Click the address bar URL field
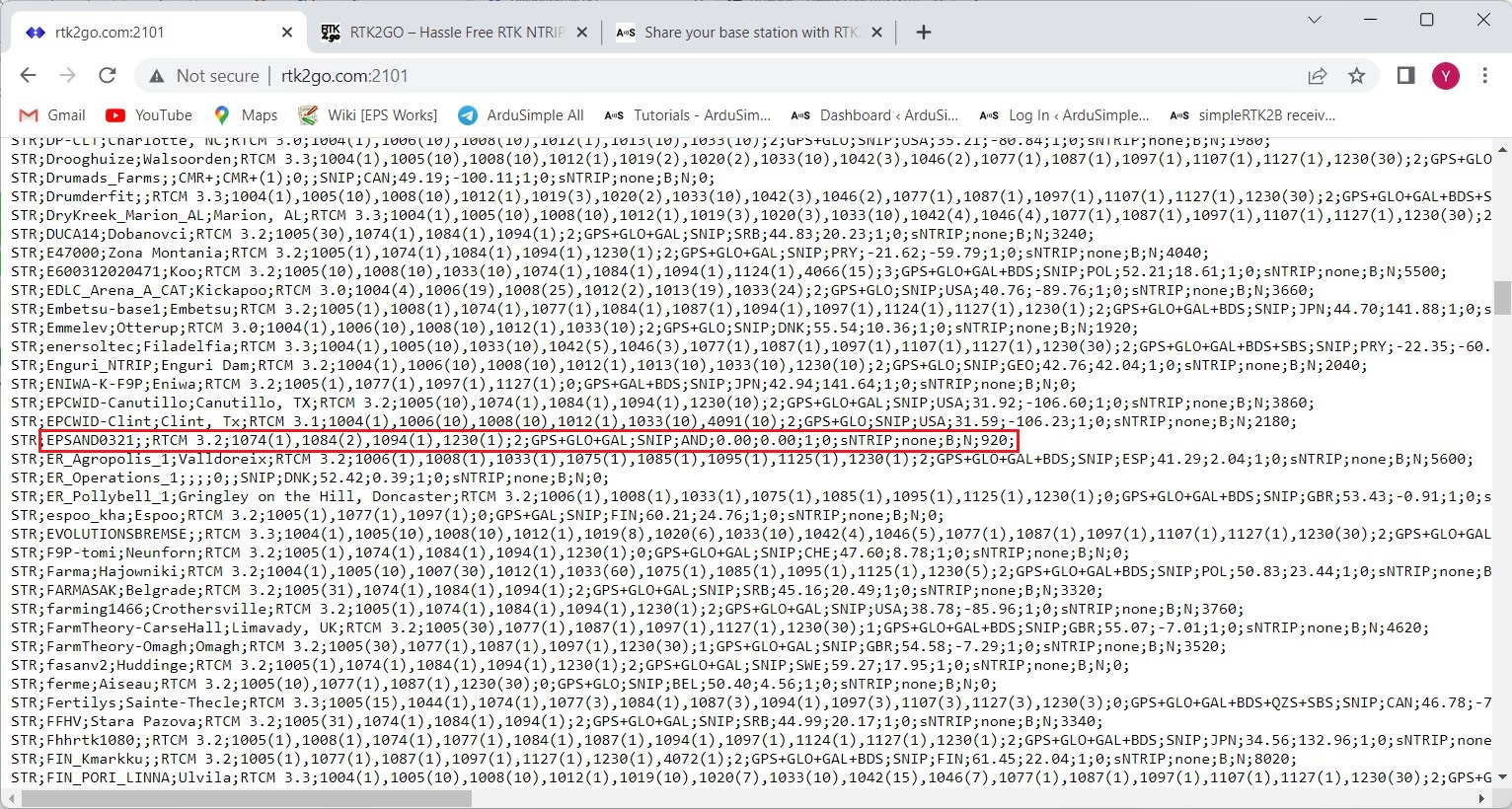Image resolution: width=1512 pixels, height=809 pixels. click(691, 76)
